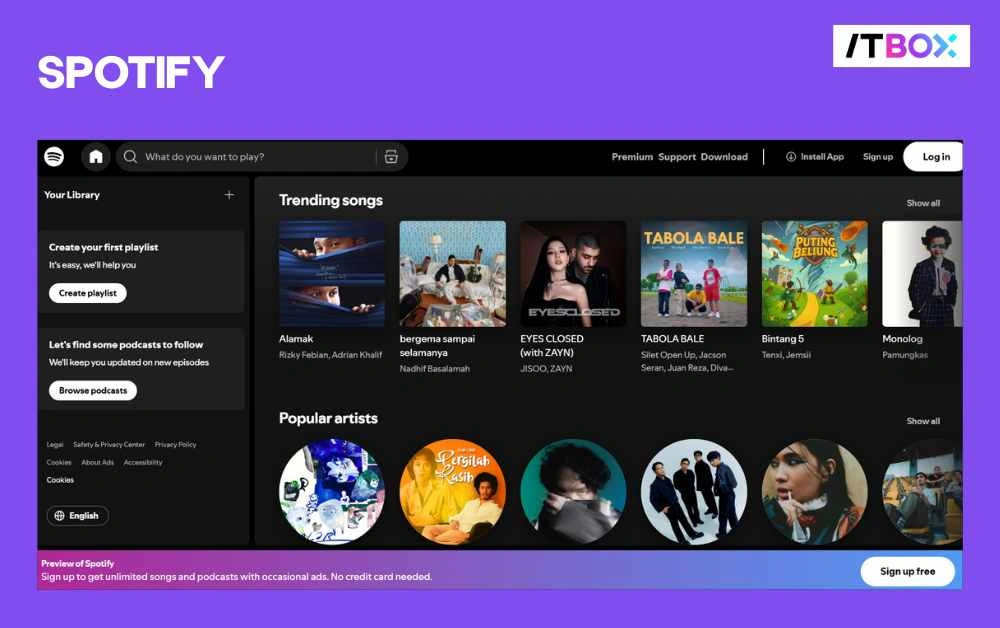Open the TABOLA BALE cover art
Screen dimensions: 1000x628
(694, 274)
